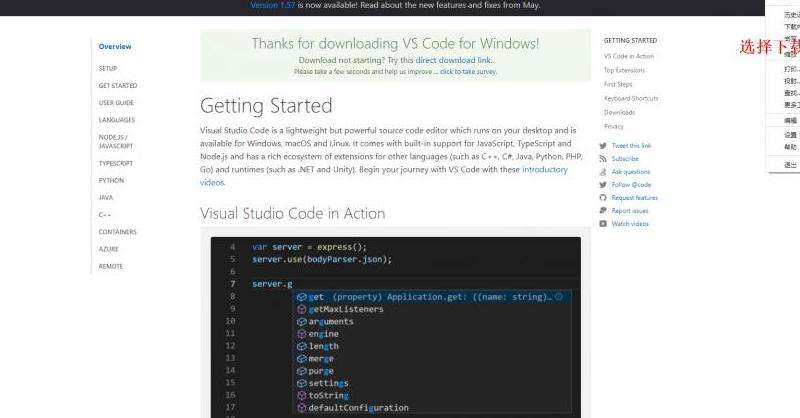Choose 投射 in the browser menu
Screen dimensions: 800x418
pyautogui.click(x=791, y=81)
